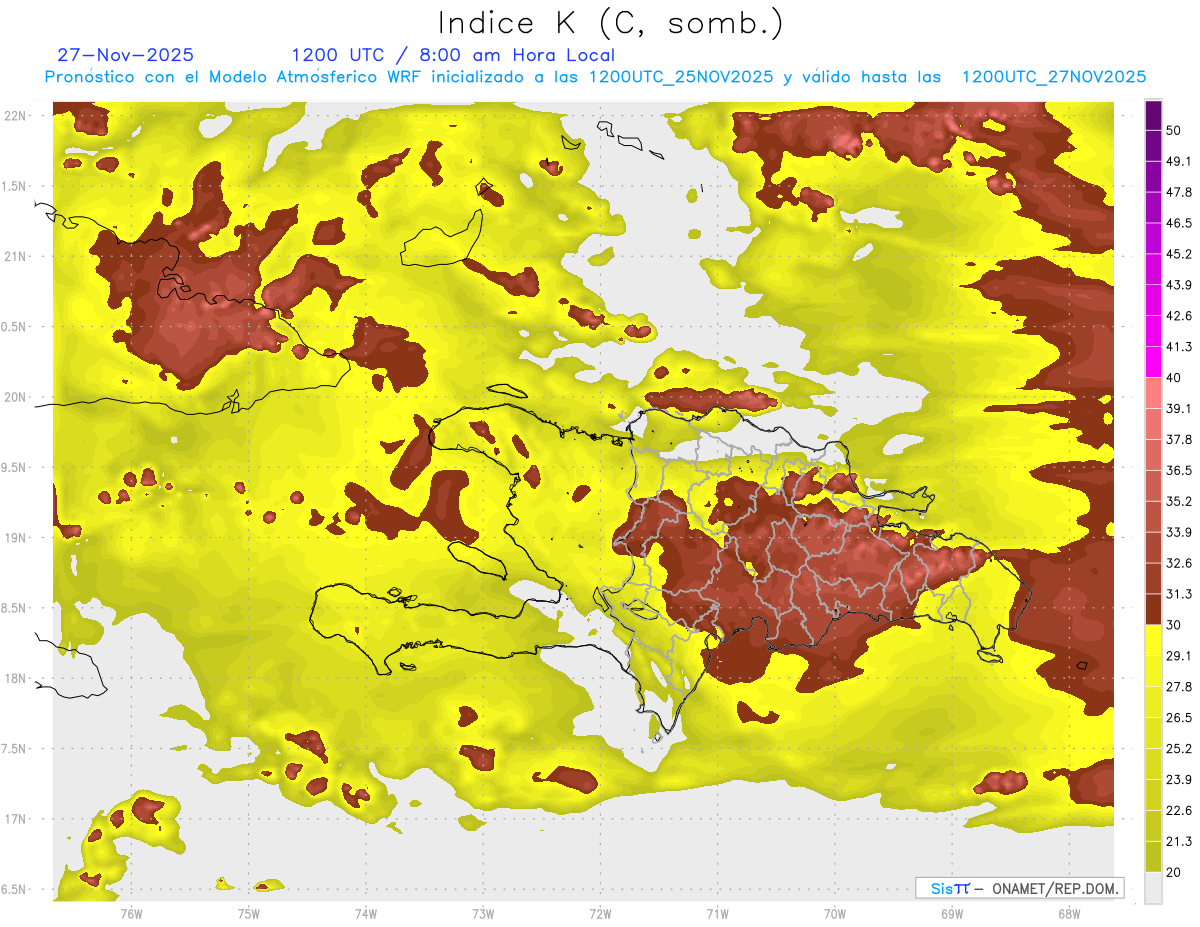This screenshot has height=927, width=1200.
Task: Click the '22.6' color scale value
Action: [x=1179, y=811]
